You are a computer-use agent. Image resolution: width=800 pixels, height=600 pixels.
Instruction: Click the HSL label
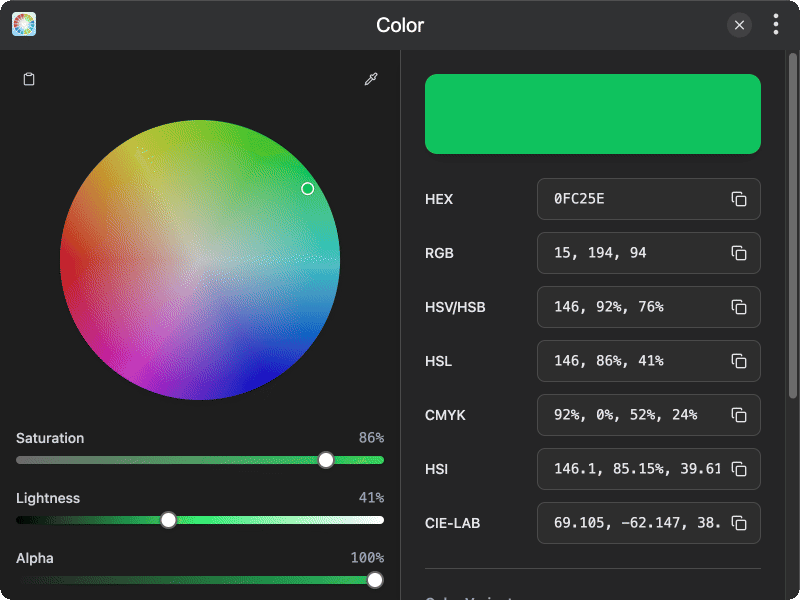pyautogui.click(x=438, y=361)
